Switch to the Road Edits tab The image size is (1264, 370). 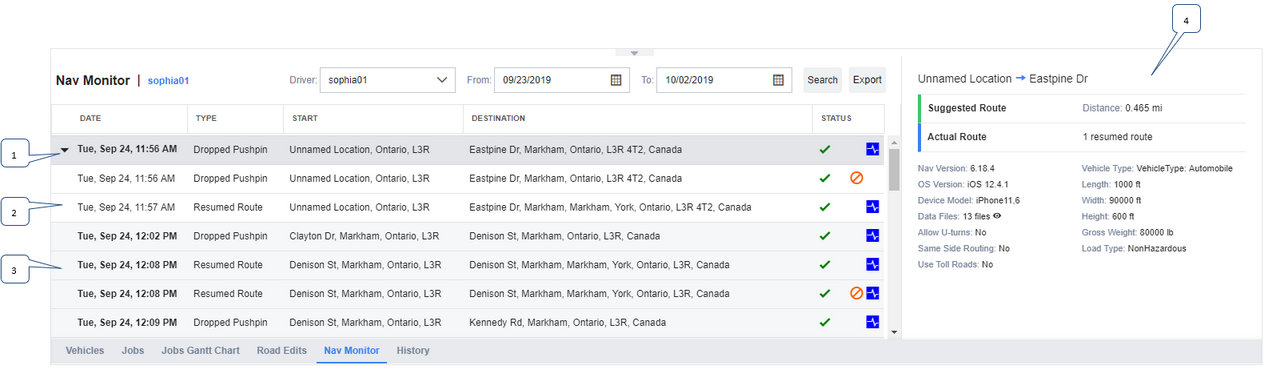point(281,351)
